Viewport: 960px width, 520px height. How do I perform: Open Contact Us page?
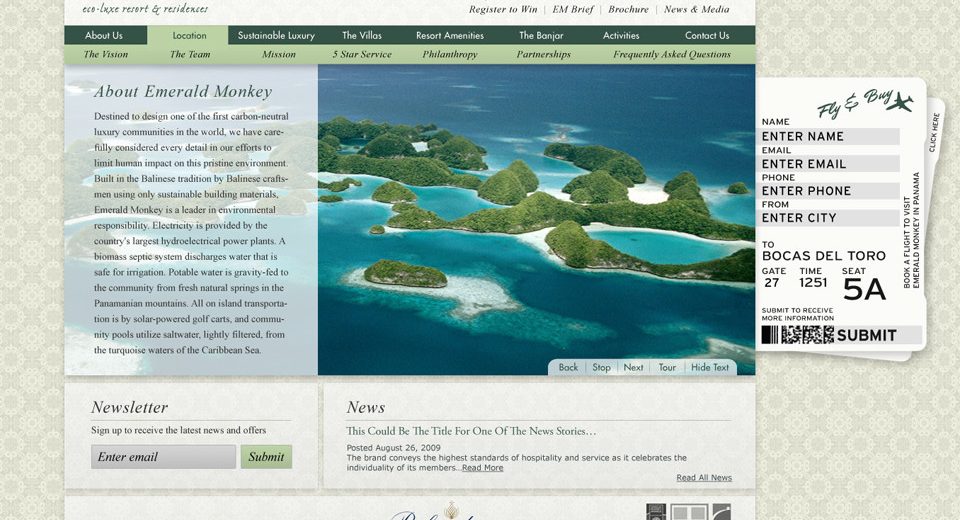pos(707,36)
